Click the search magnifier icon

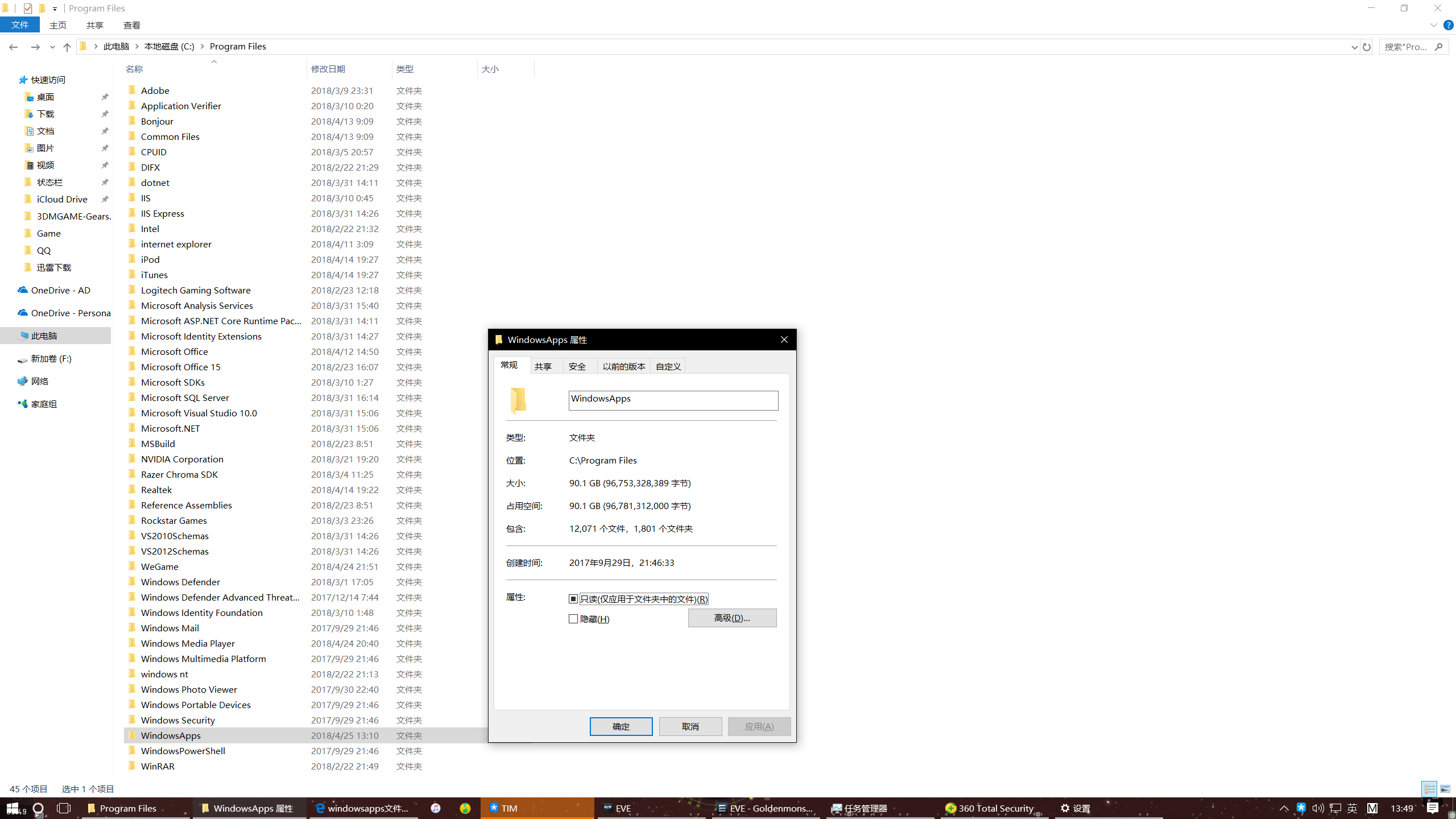pos(1438,47)
